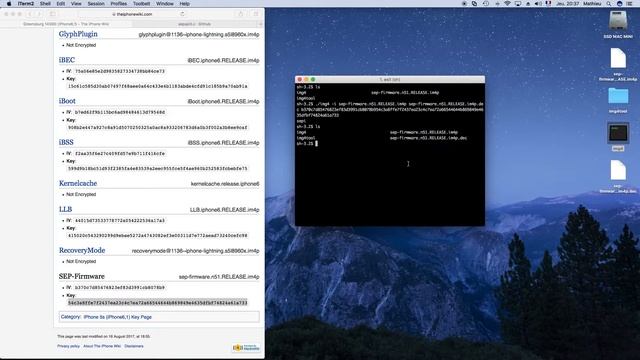640x360 pixels.
Task: Open the About The iPhone Wiki link
Action: 102,346
